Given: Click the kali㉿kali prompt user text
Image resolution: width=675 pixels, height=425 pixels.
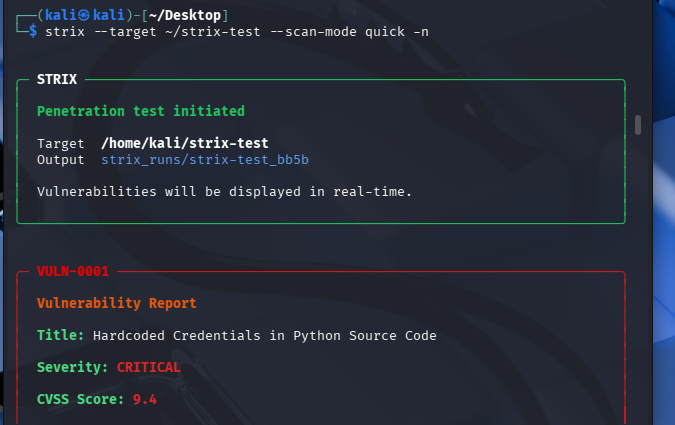Looking at the screenshot, I should (84, 16).
